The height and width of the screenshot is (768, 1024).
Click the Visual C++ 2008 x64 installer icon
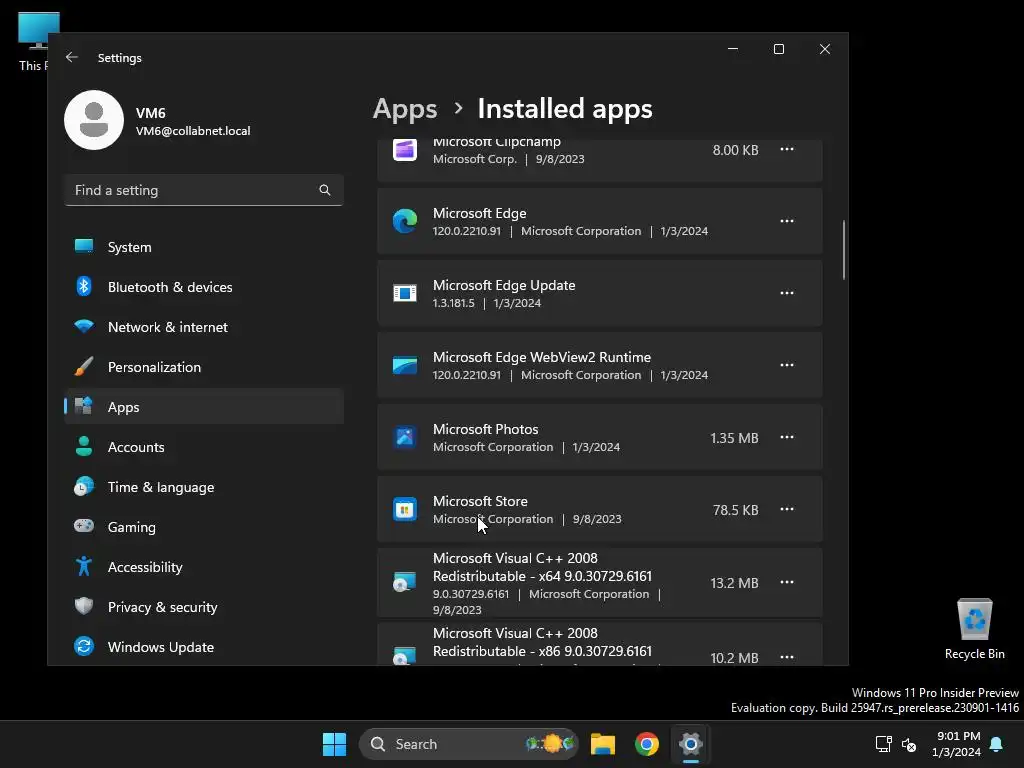(x=405, y=582)
